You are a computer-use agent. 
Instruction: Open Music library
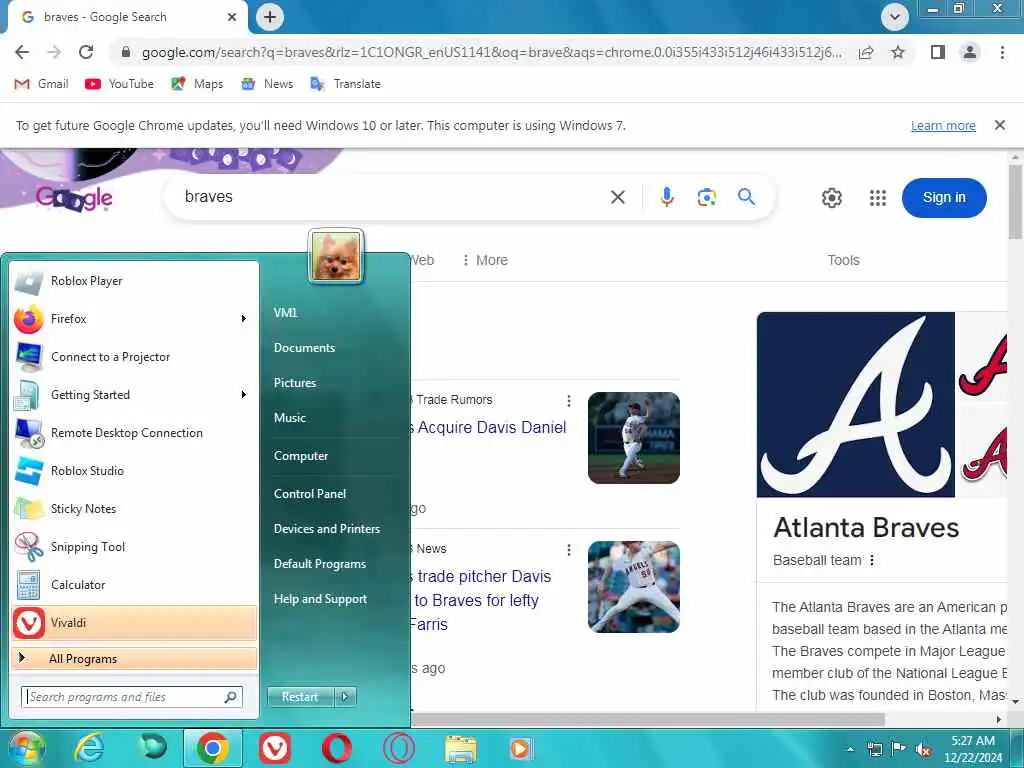(x=290, y=418)
